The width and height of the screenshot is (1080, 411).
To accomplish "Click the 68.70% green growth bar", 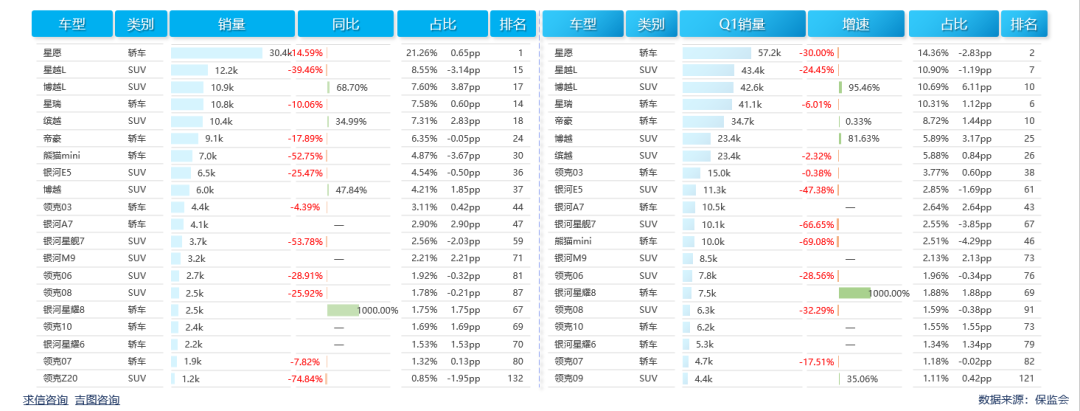I will pos(328,88).
